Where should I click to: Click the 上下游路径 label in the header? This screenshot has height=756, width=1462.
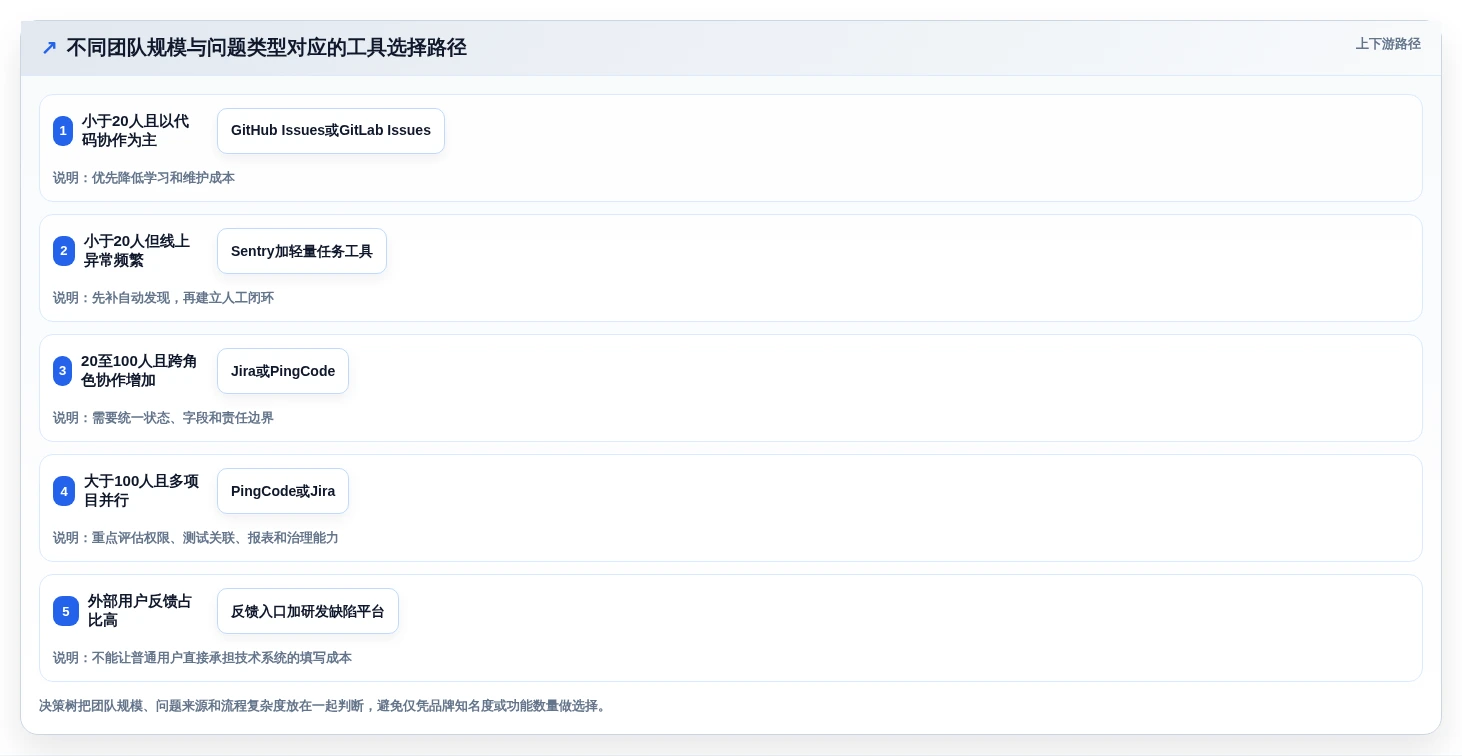[1388, 44]
